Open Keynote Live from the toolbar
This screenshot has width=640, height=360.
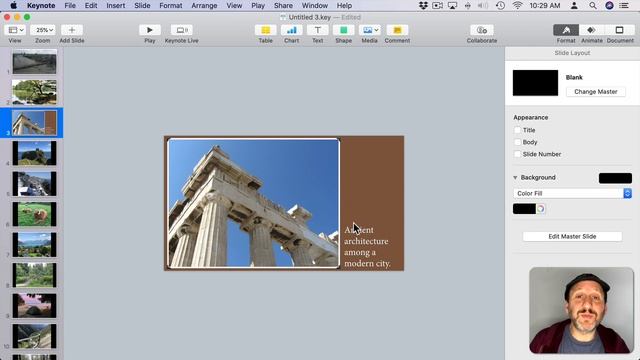182,30
